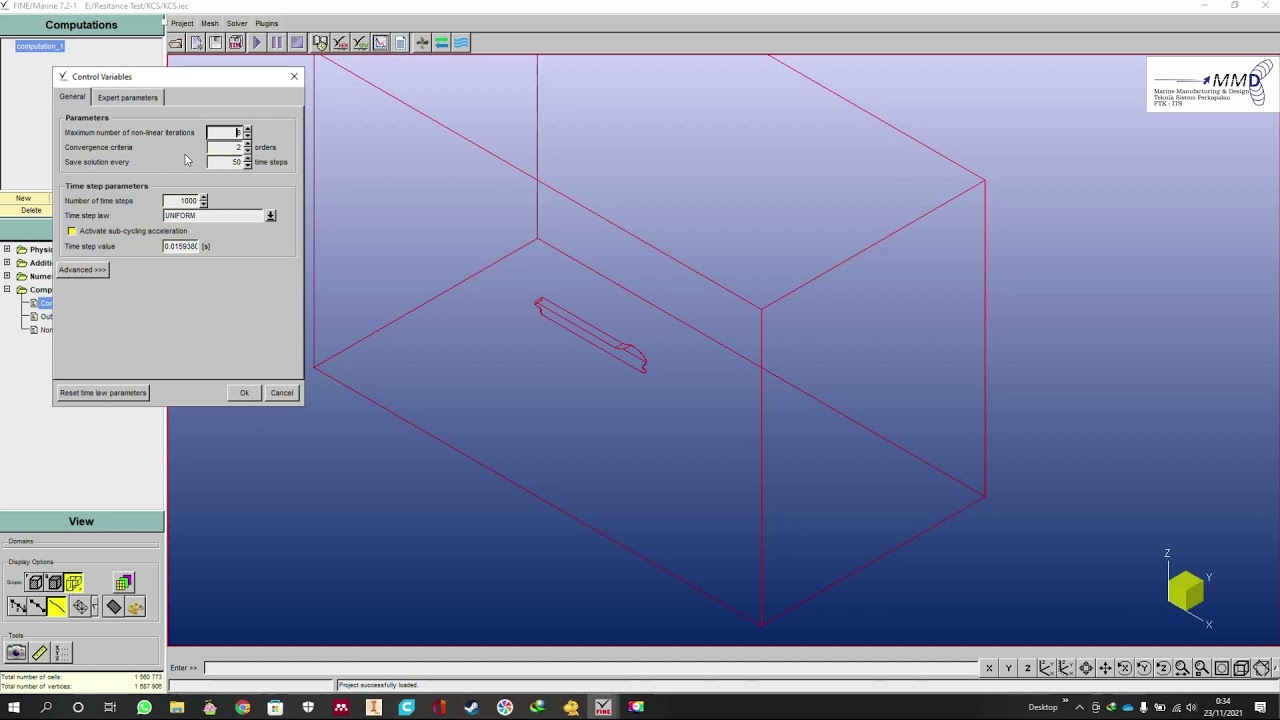Rotate view about Y axis icon

click(x=1143, y=668)
